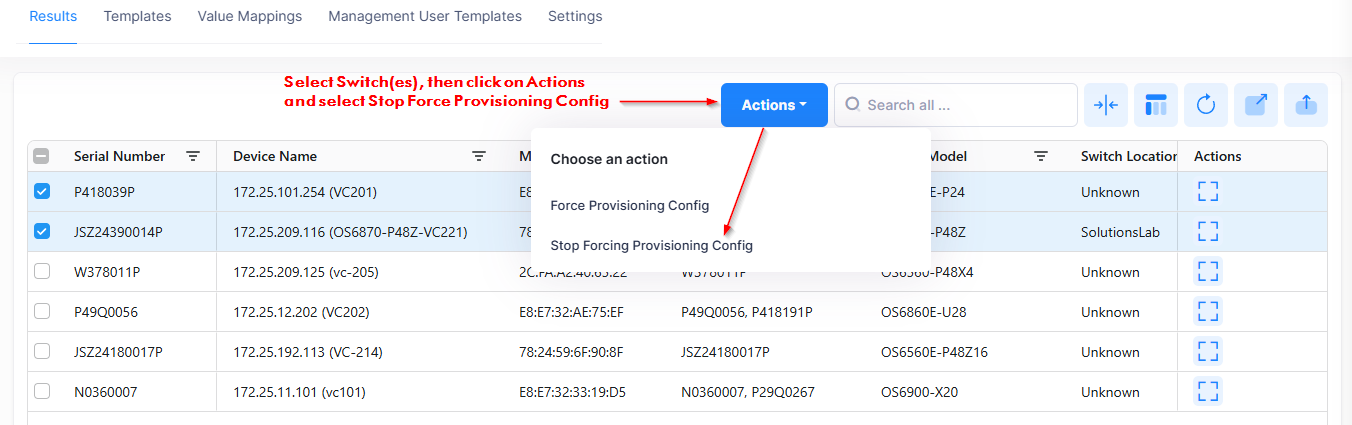This screenshot has height=425, width=1352.
Task: Click expand icon for row W378011P
Action: tap(1208, 272)
